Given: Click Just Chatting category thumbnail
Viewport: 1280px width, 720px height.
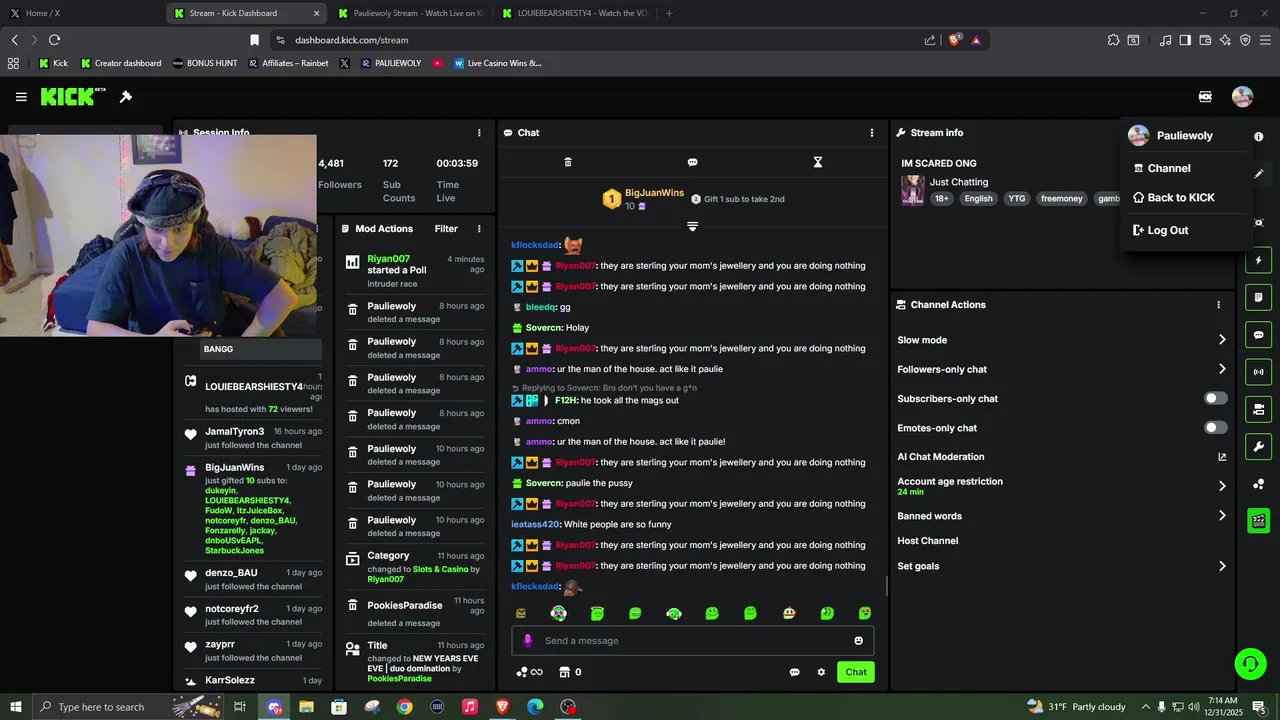Looking at the screenshot, I should [x=912, y=190].
